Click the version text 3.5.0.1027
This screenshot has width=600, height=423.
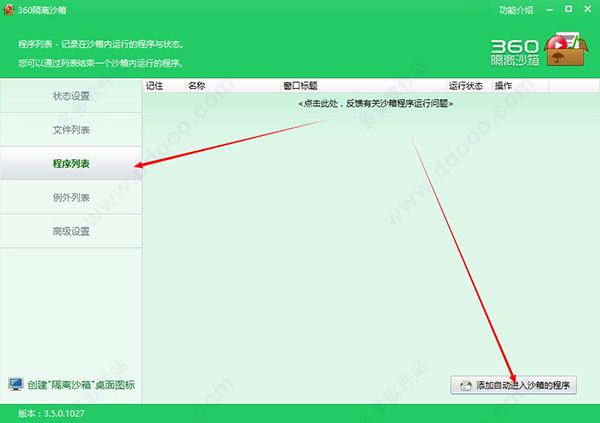64,413
